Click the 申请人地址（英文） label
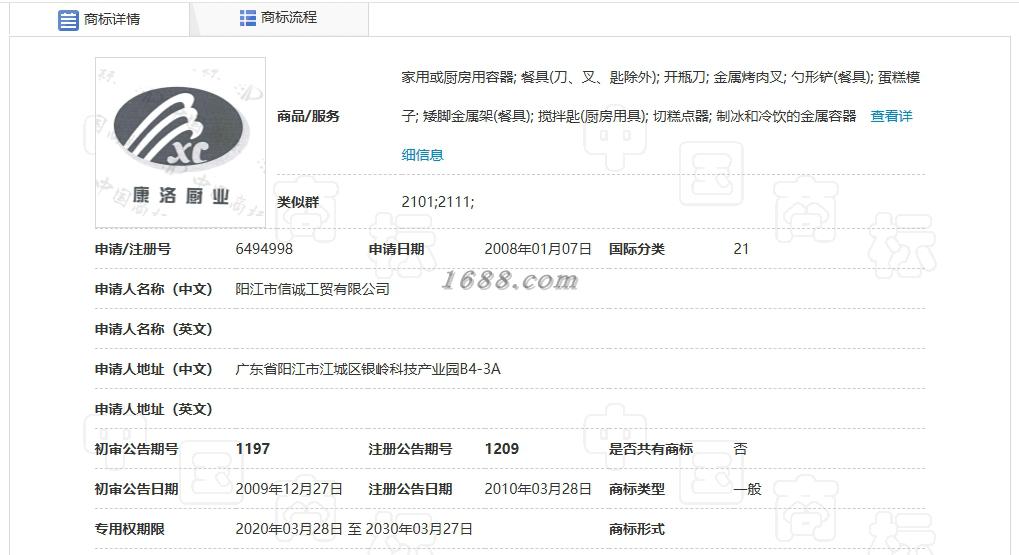Viewport: 1019px width, 555px height. (x=153, y=409)
